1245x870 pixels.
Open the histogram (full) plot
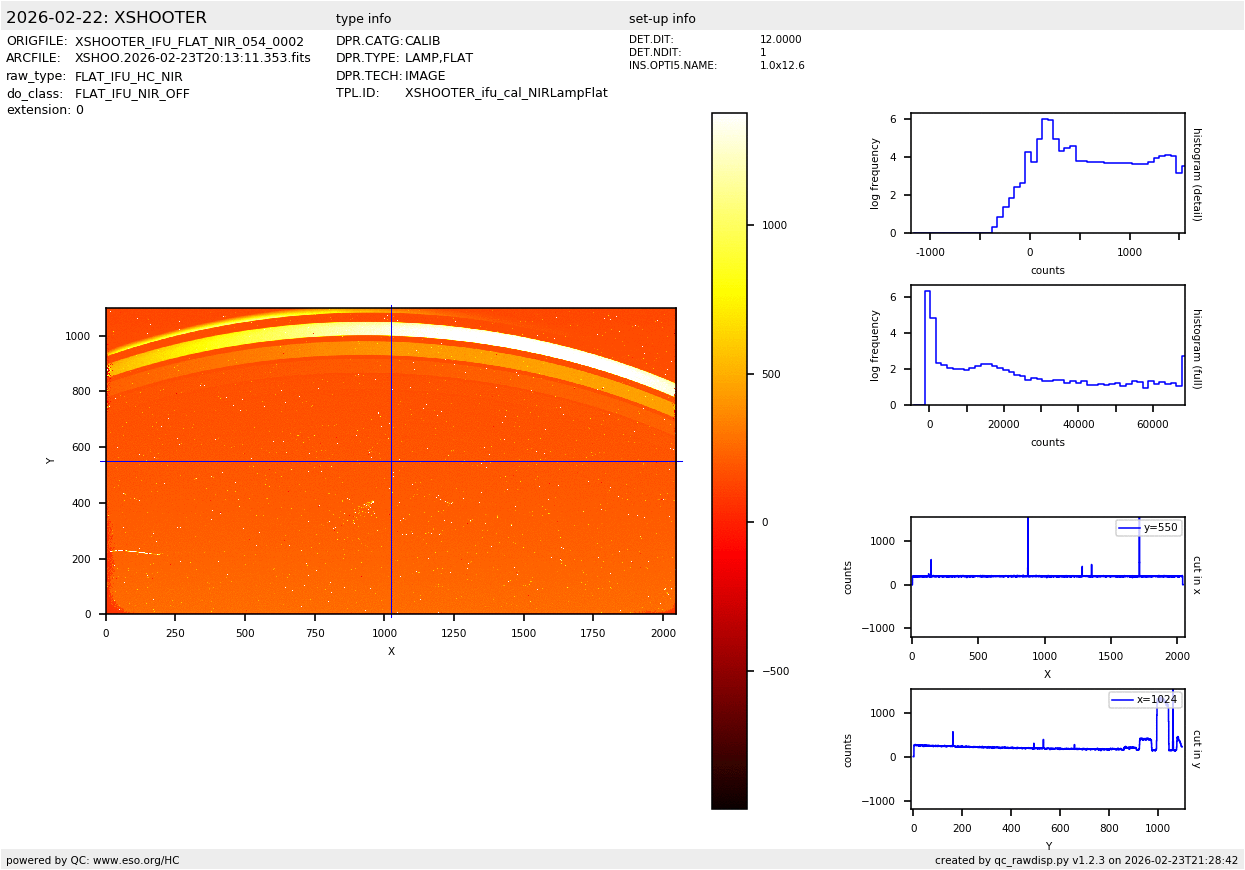click(x=1047, y=345)
